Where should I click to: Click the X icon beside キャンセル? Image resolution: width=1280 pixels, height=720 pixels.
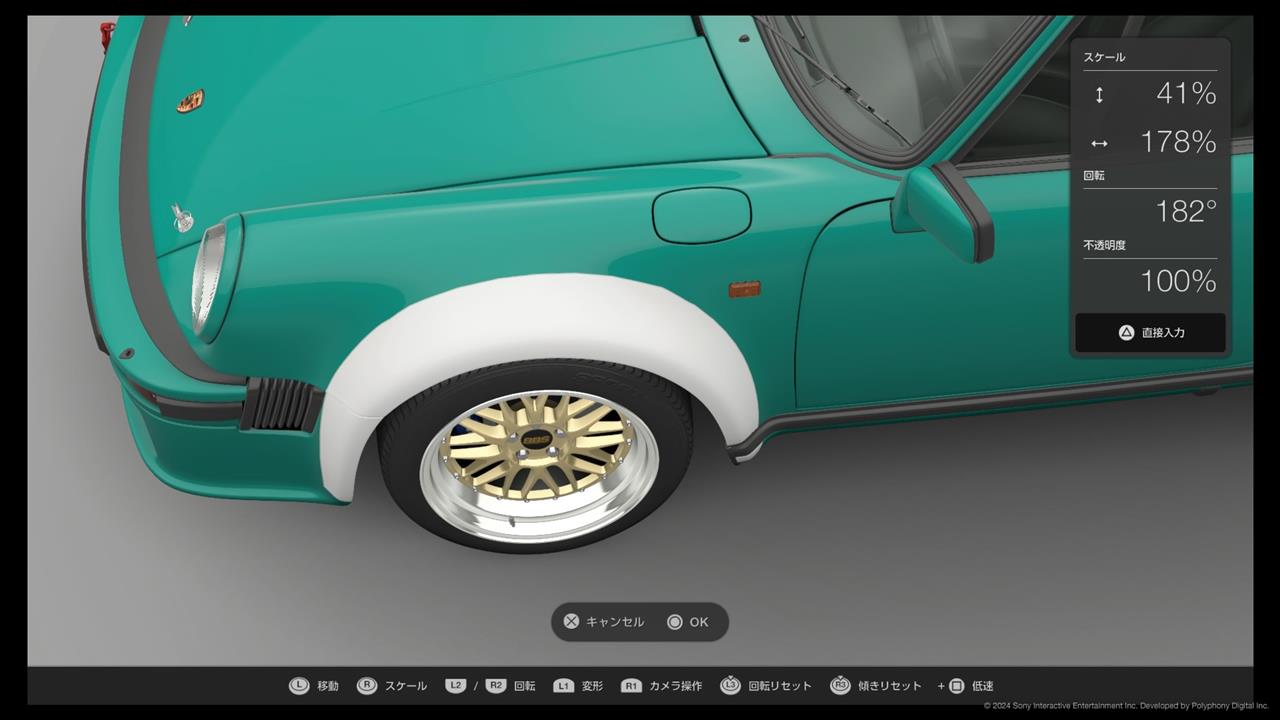pos(571,622)
